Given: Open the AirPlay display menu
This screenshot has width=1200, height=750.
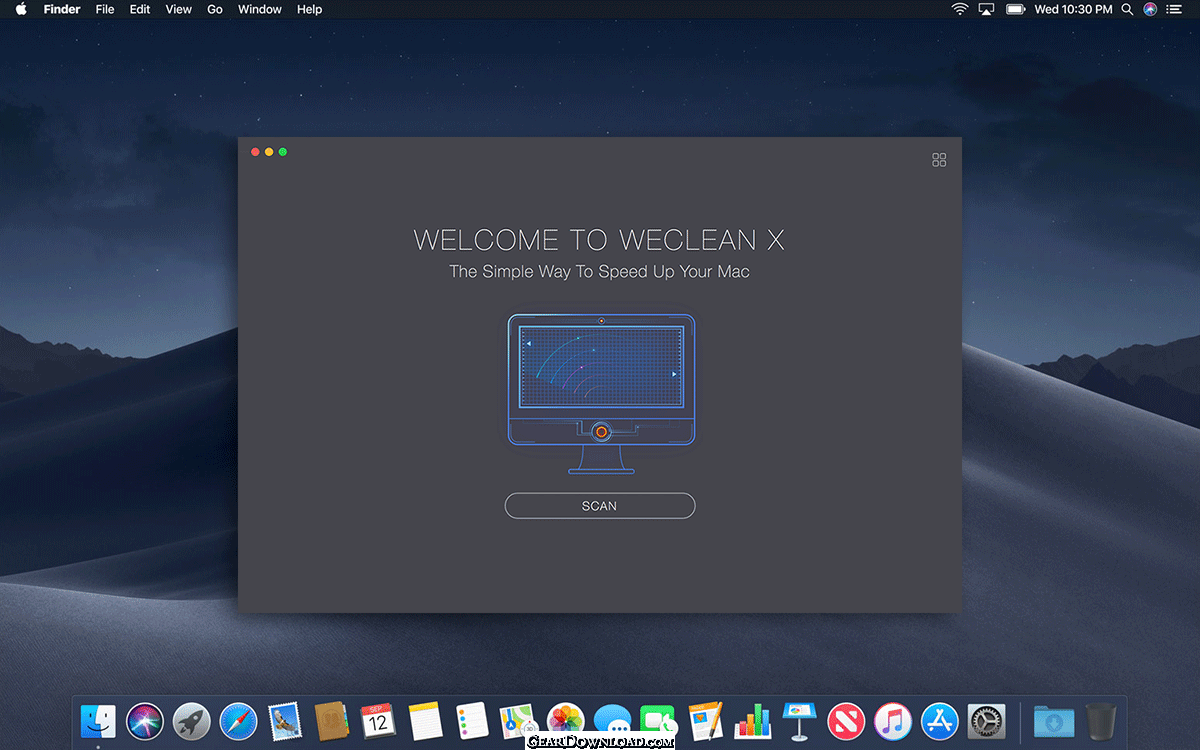Looking at the screenshot, I should [x=987, y=9].
